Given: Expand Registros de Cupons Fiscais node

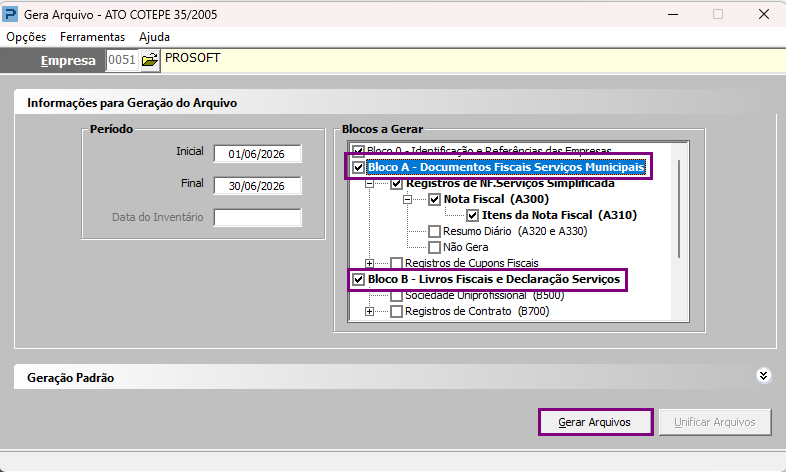Looking at the screenshot, I should 369,263.
